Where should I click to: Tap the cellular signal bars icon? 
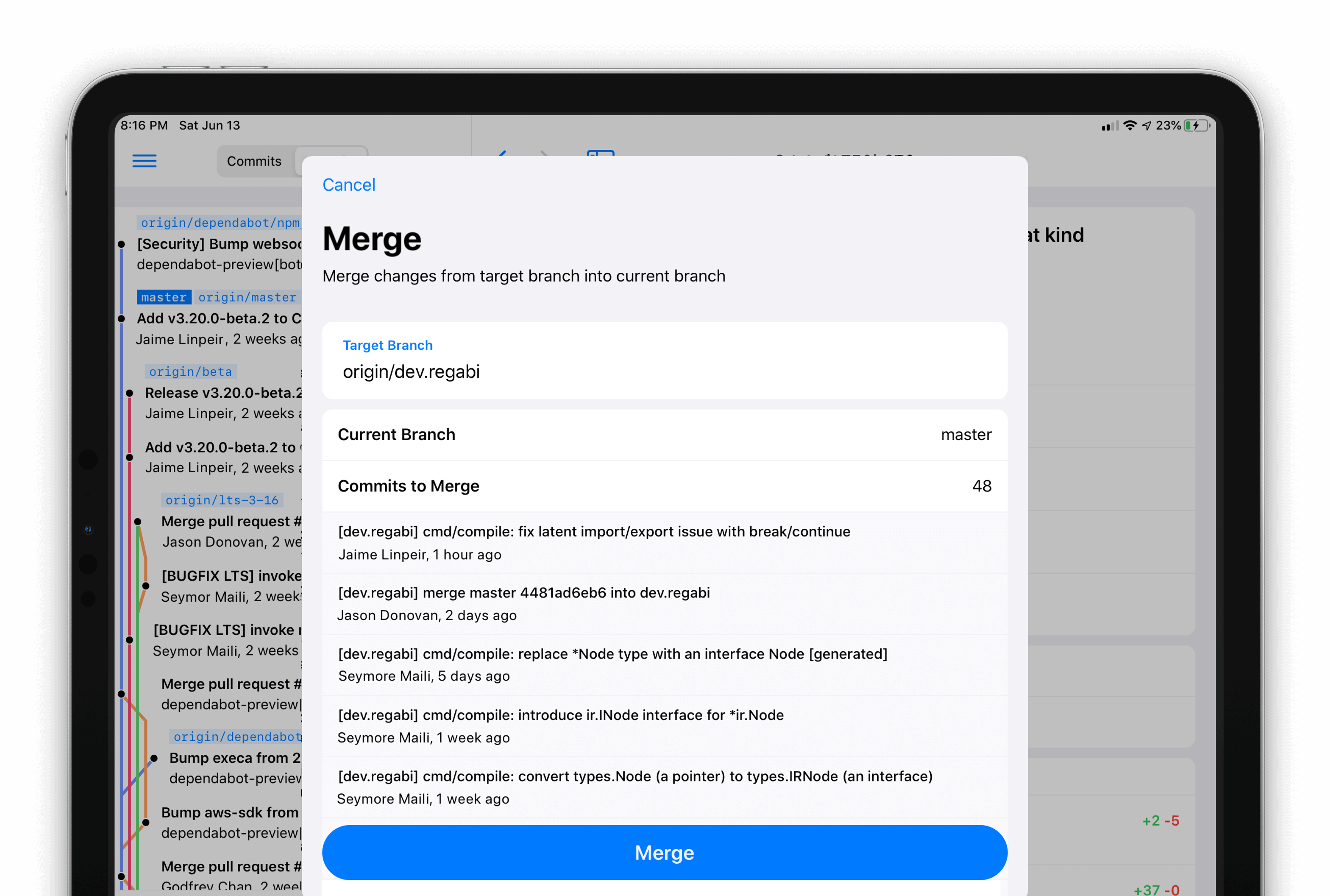tap(1110, 126)
